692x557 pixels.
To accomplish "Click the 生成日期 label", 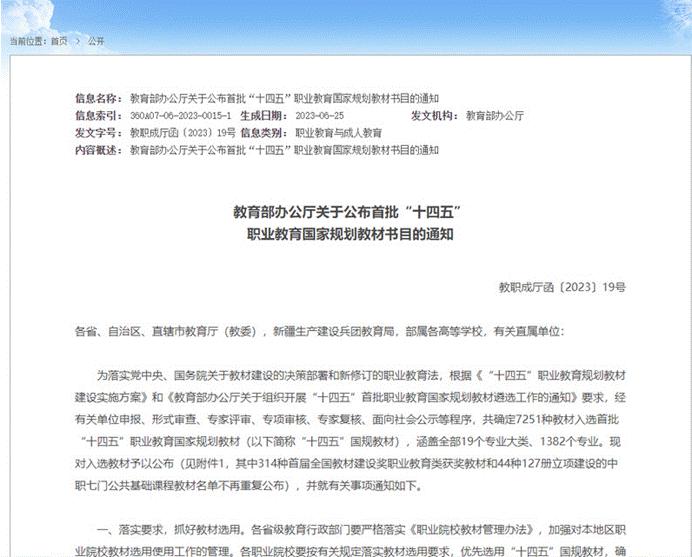I will coord(264,116).
